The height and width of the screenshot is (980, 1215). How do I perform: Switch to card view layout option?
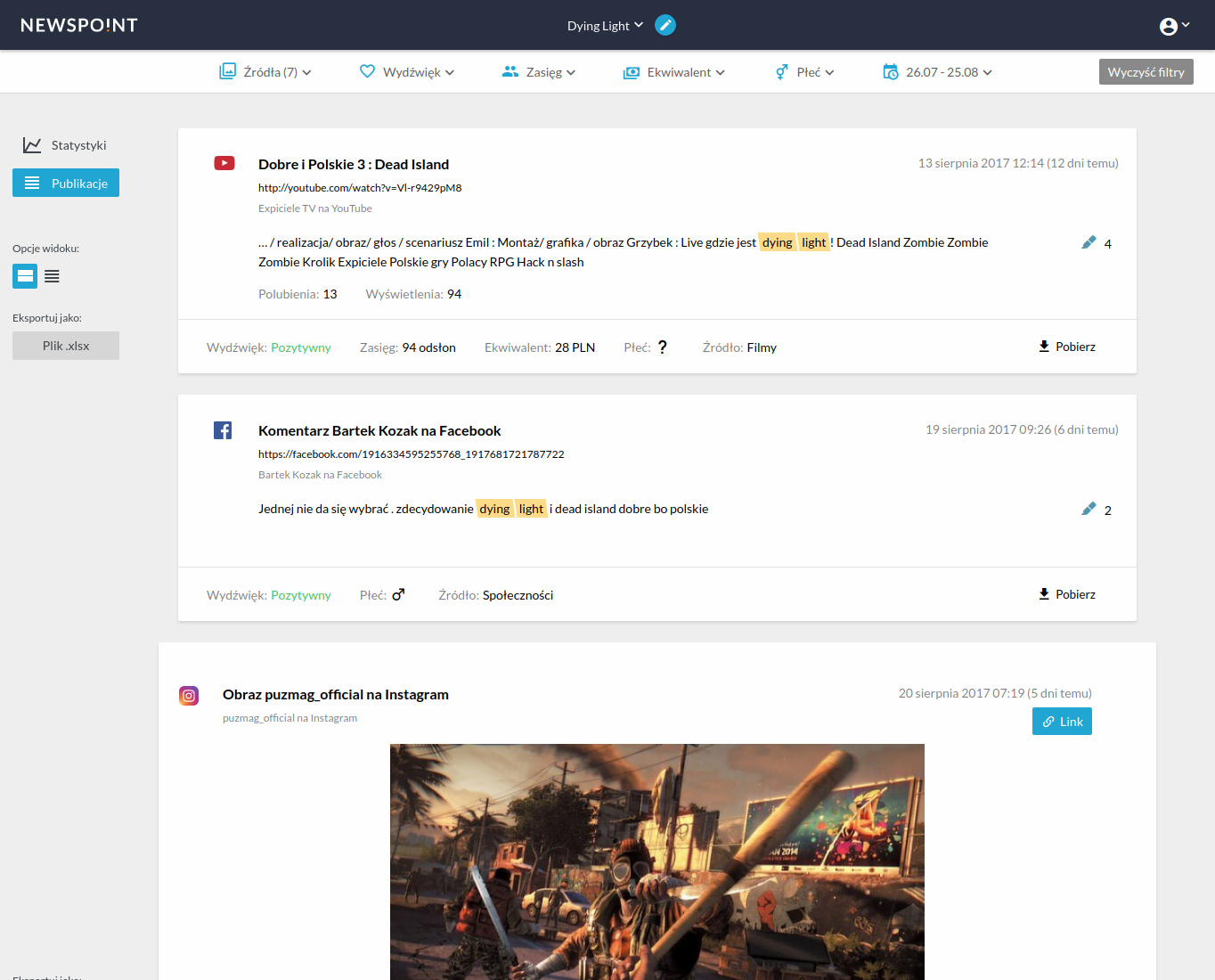25,276
